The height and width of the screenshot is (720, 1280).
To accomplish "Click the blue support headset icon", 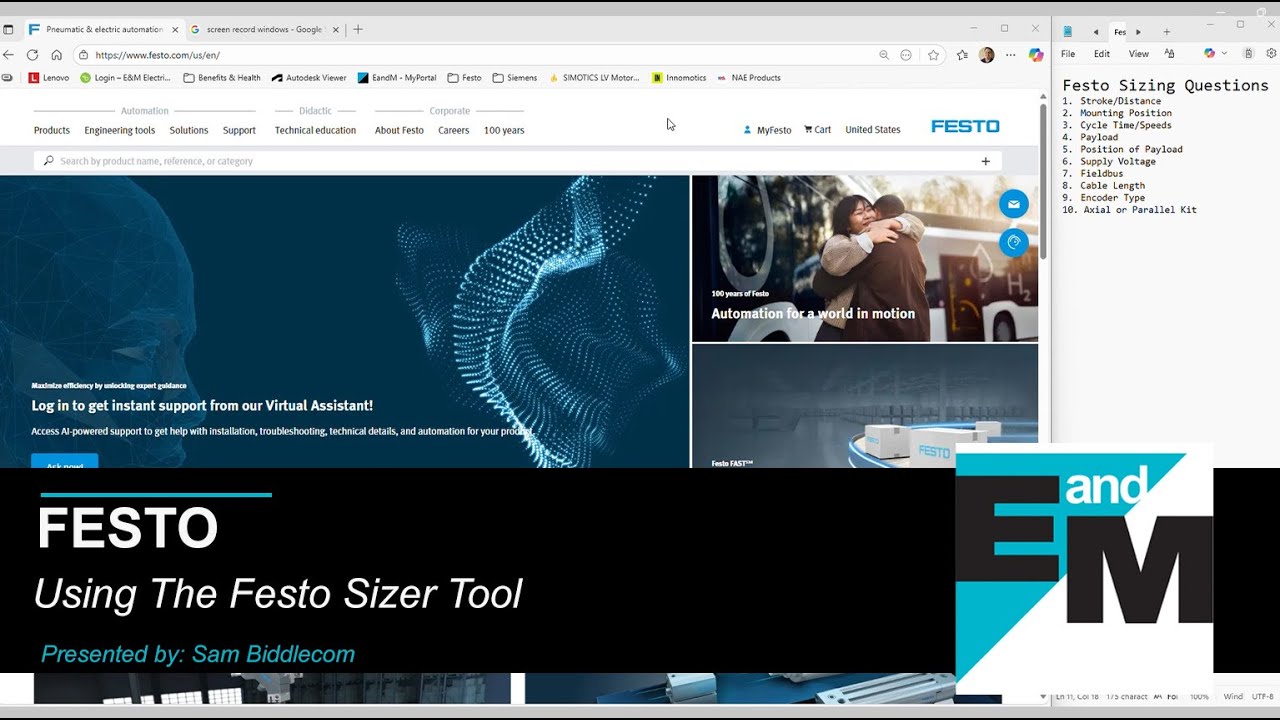I will point(1013,242).
